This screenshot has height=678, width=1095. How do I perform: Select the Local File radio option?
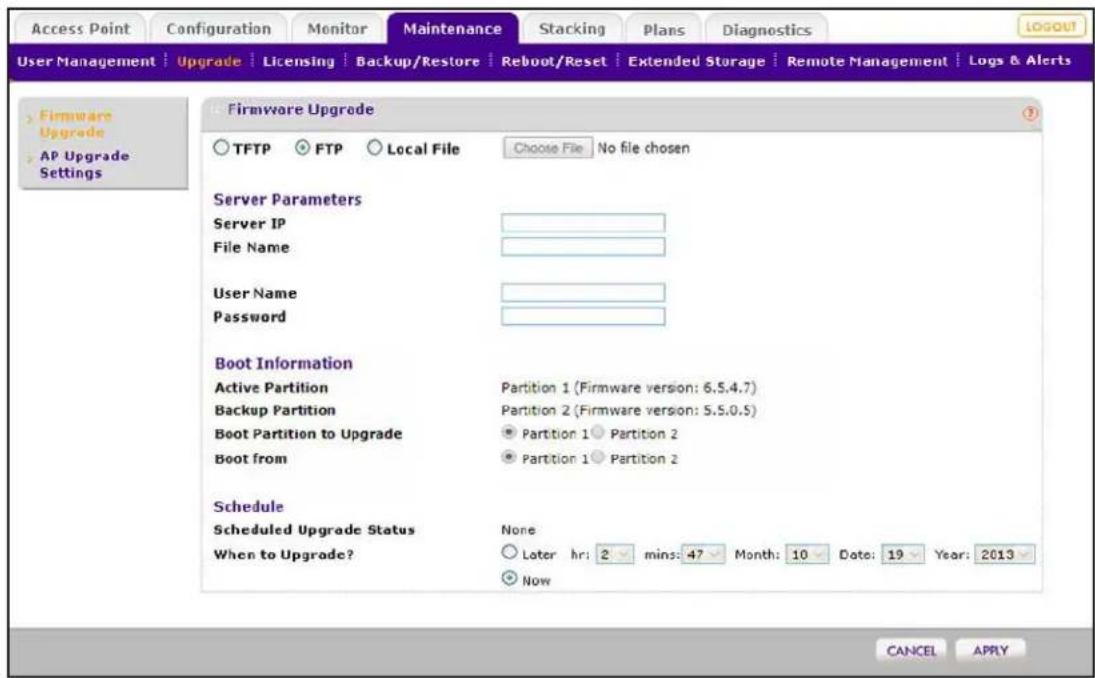(x=374, y=148)
